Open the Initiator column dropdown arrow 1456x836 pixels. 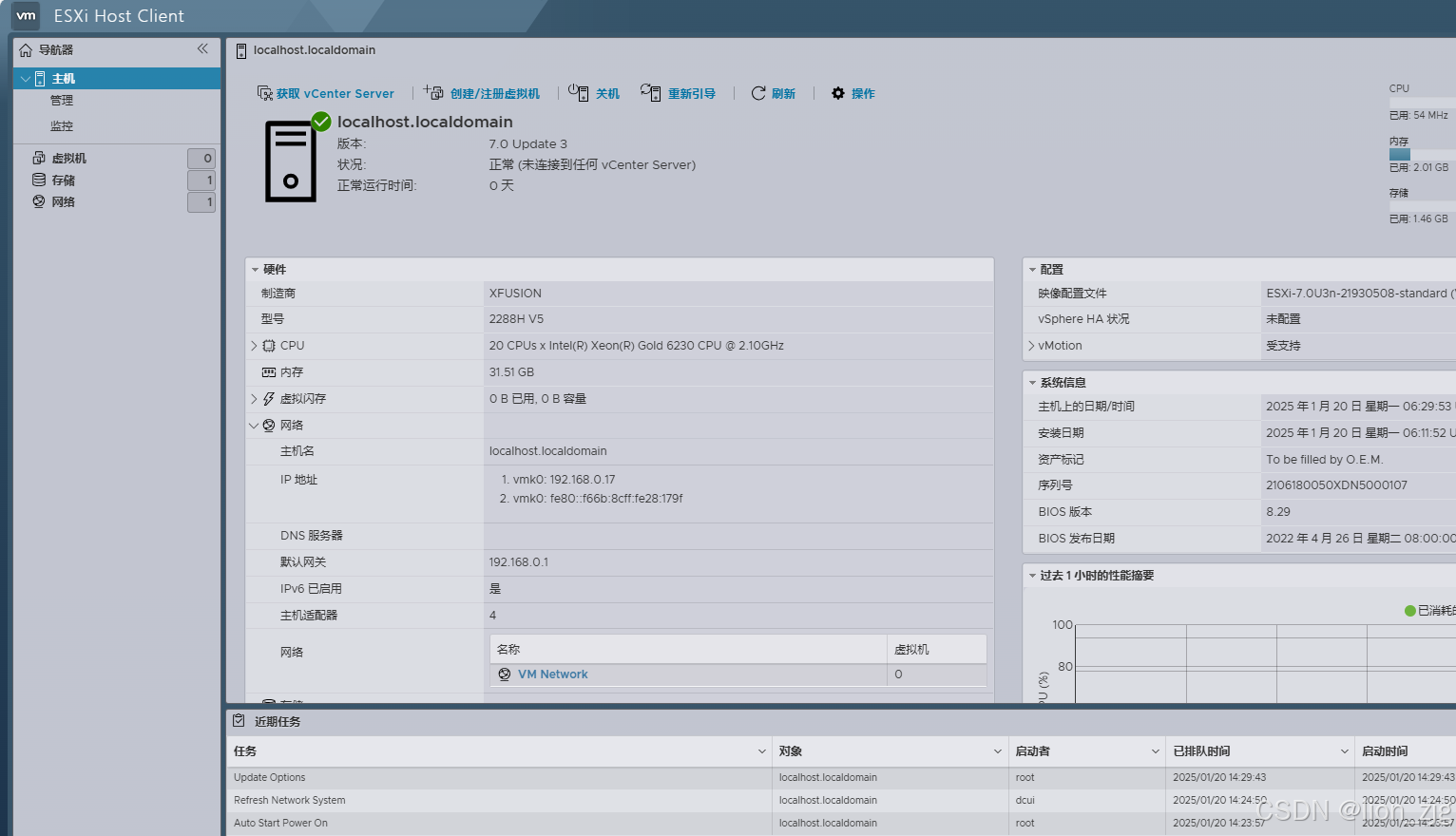tap(1155, 751)
